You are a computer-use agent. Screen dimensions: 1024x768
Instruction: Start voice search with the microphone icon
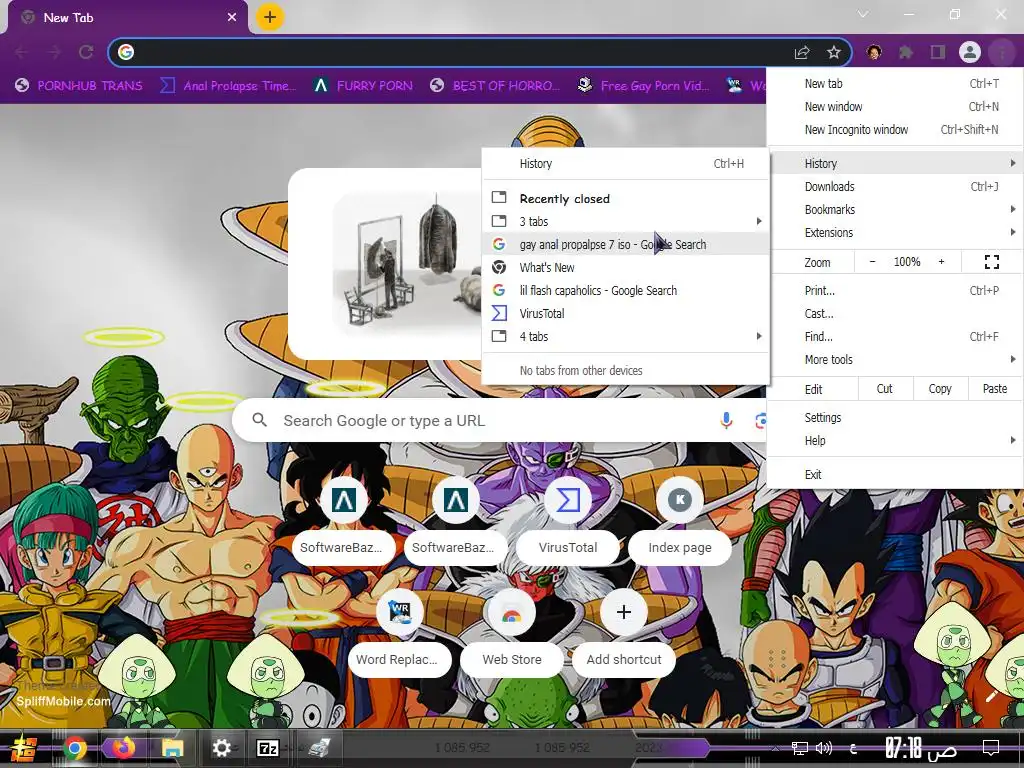pyautogui.click(x=726, y=421)
